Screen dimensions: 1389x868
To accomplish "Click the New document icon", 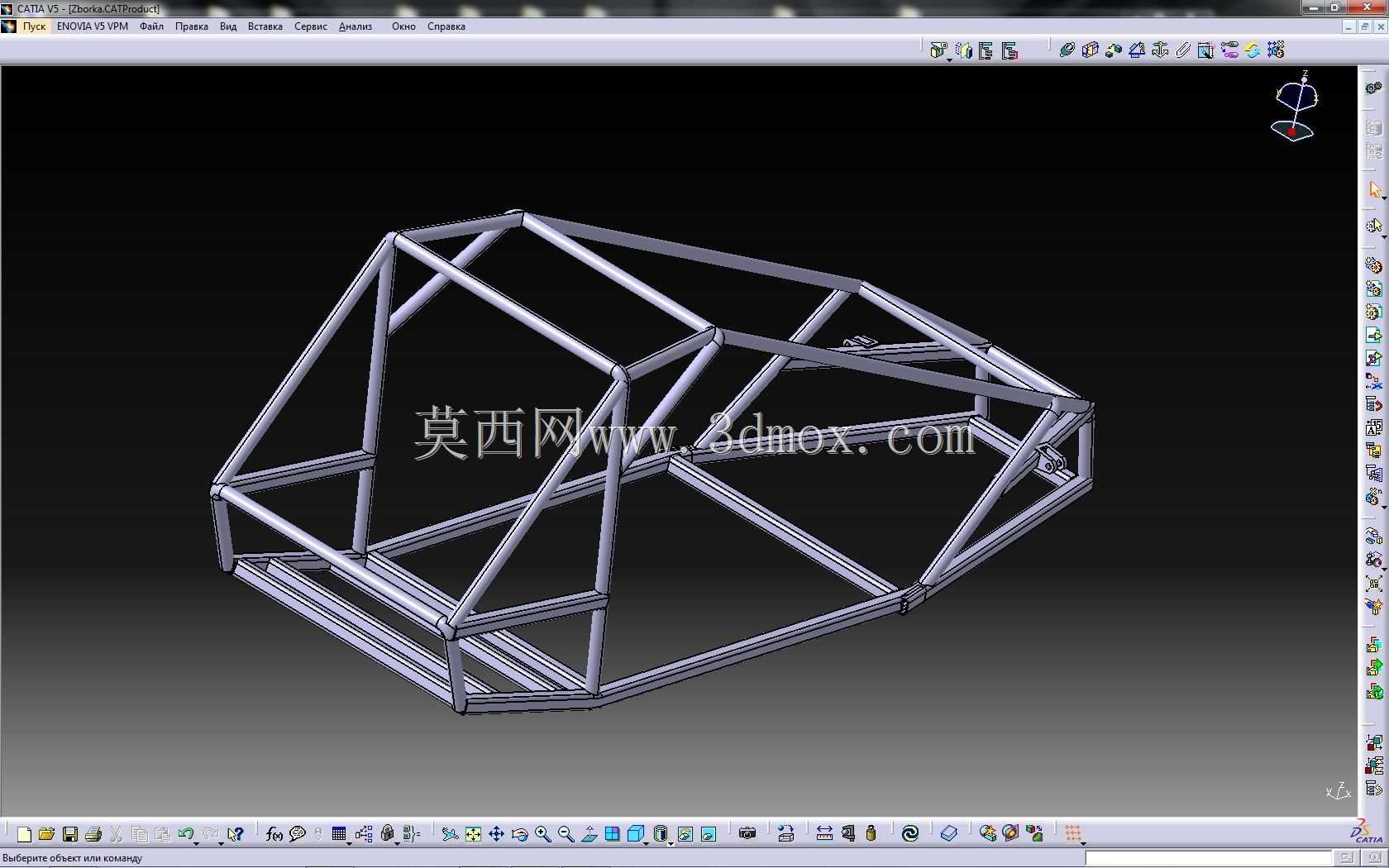I will pyautogui.click(x=24, y=834).
